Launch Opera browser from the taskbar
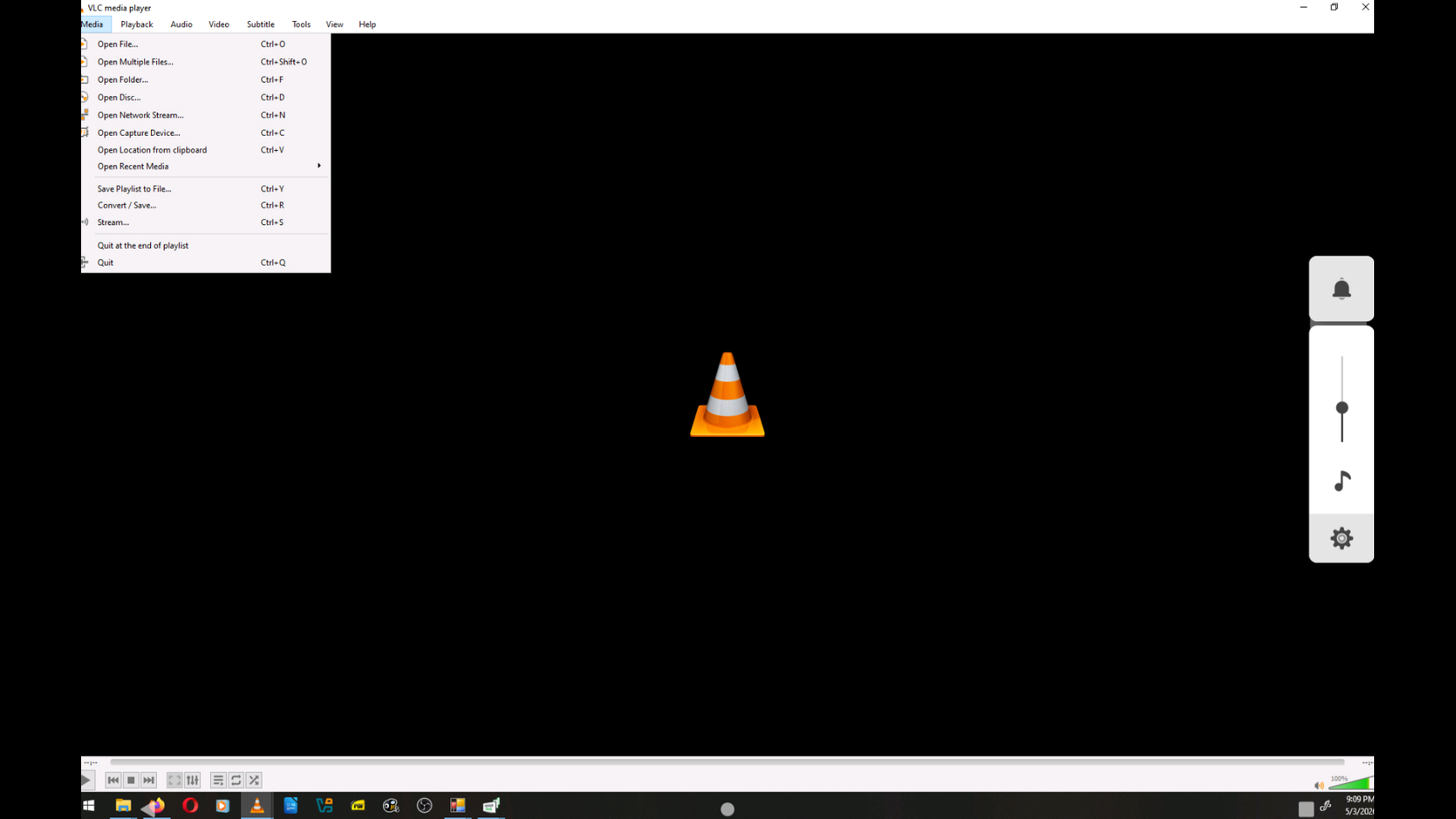 pos(190,806)
